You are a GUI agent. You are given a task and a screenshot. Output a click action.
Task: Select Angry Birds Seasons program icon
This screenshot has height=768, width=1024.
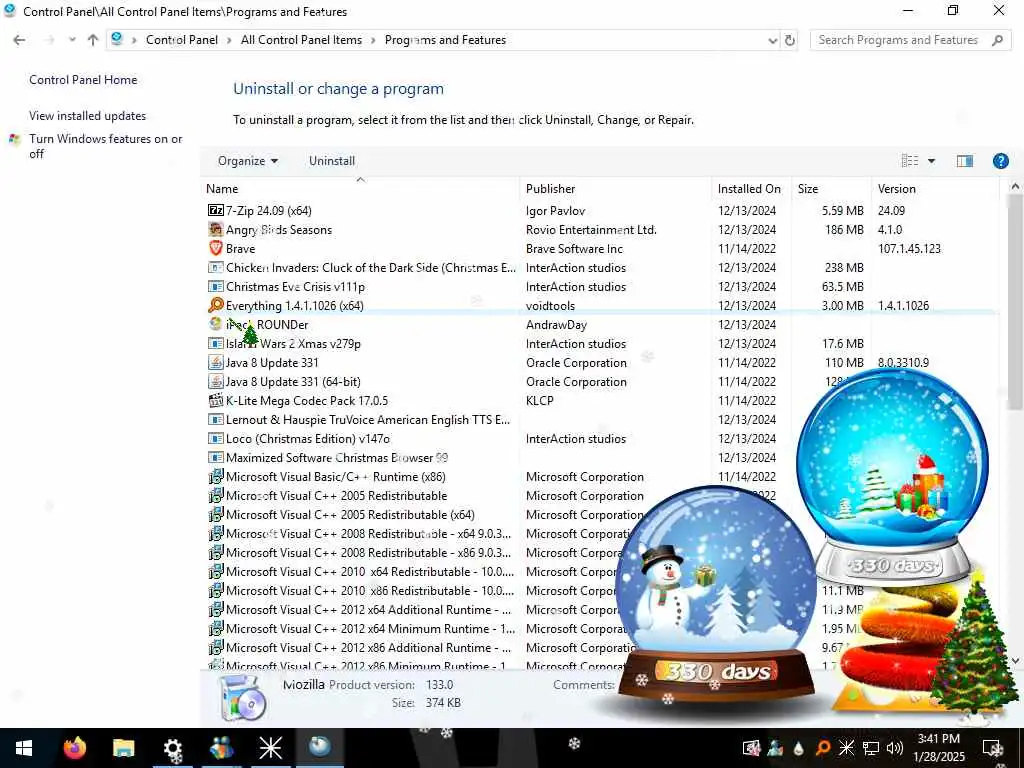[216, 229]
